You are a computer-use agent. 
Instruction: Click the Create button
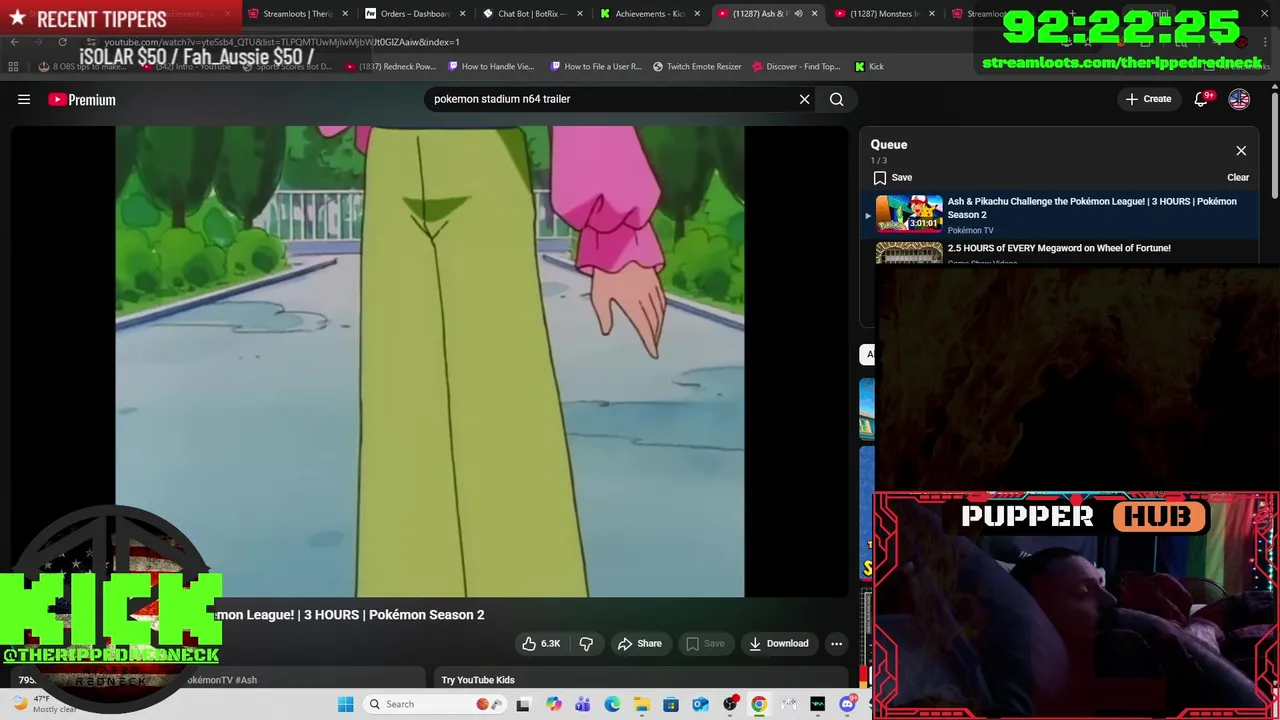pyautogui.click(x=1148, y=99)
